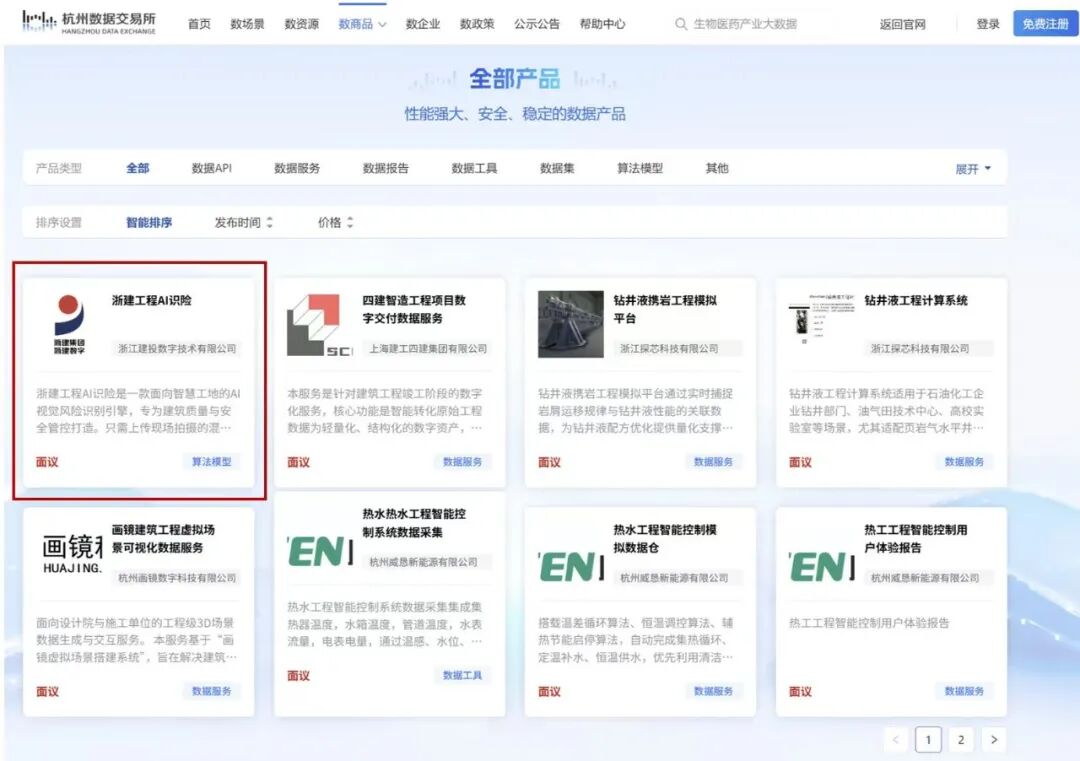Screen dimensions: 1080x761
Task: Filter products by 数据集
Action: click(557, 168)
